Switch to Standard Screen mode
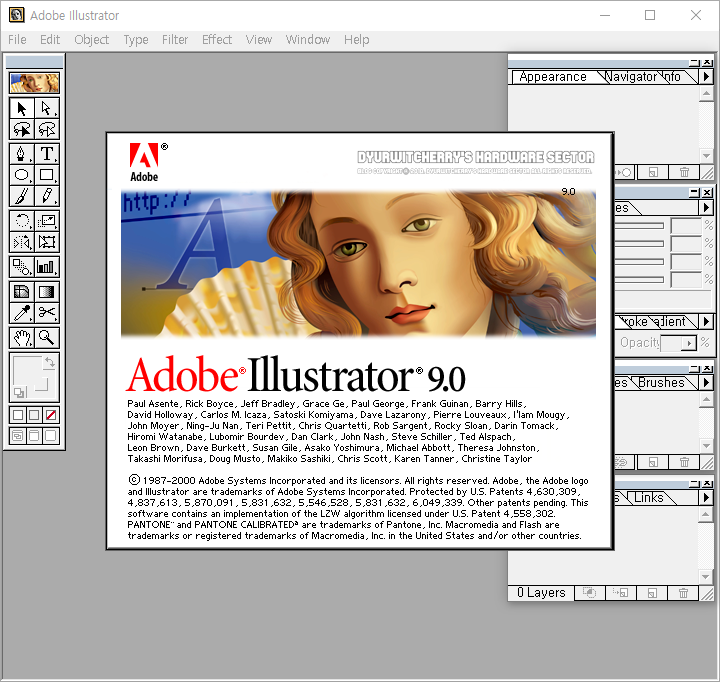720x682 pixels. coord(18,435)
